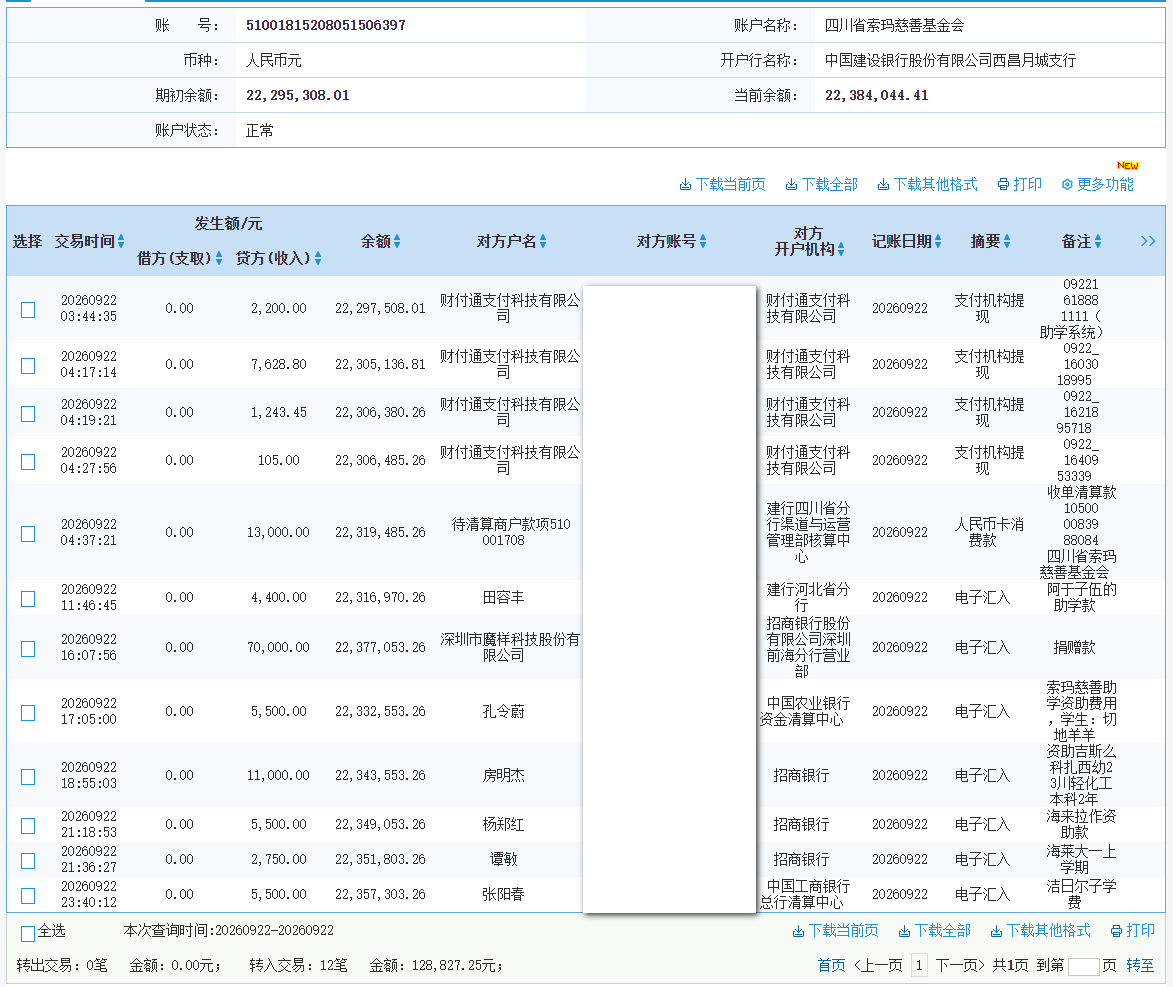Expand more columns with the double-chevron

pos(1148,241)
